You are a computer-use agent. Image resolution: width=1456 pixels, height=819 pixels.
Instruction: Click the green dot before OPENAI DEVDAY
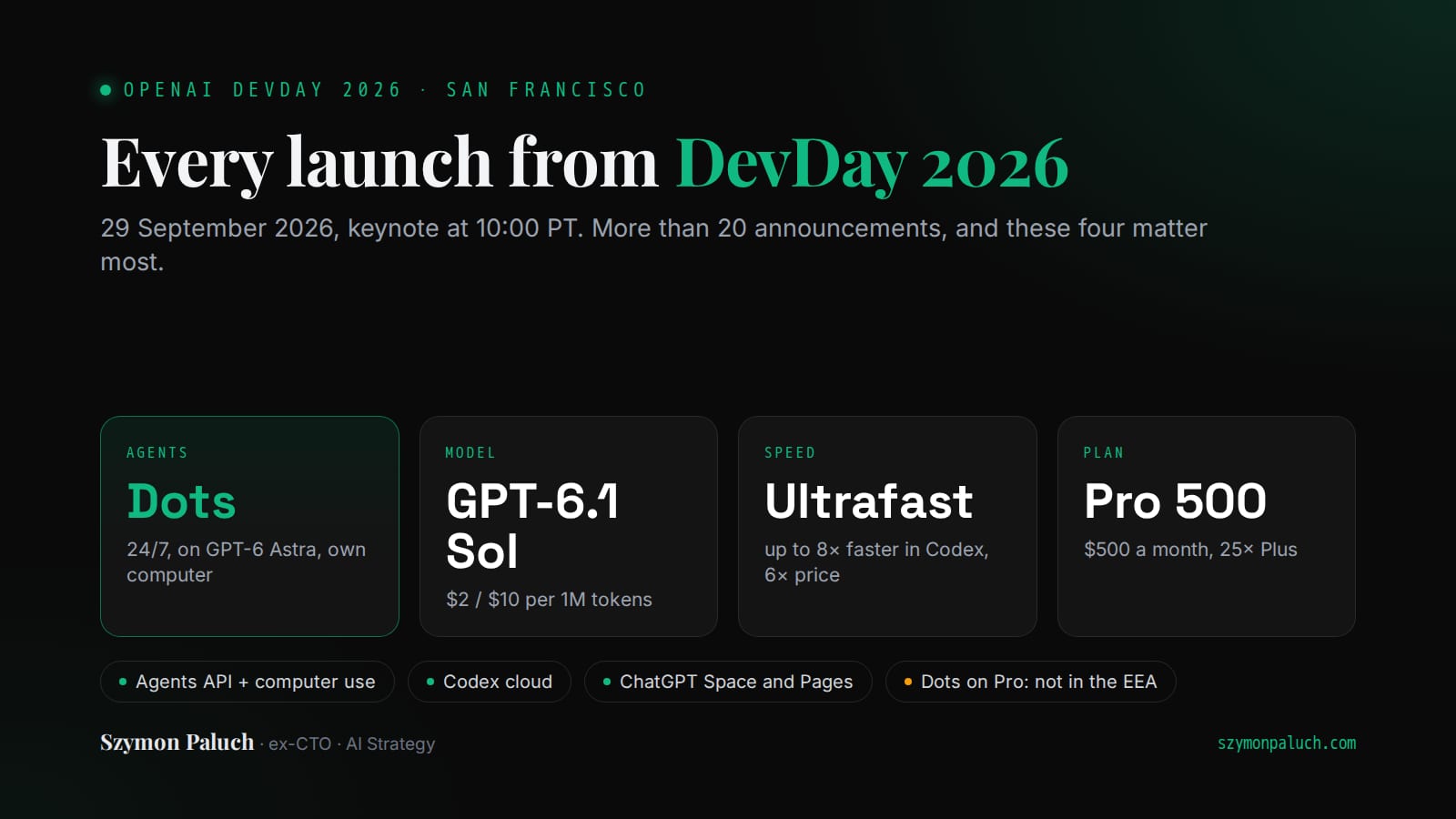[106, 90]
